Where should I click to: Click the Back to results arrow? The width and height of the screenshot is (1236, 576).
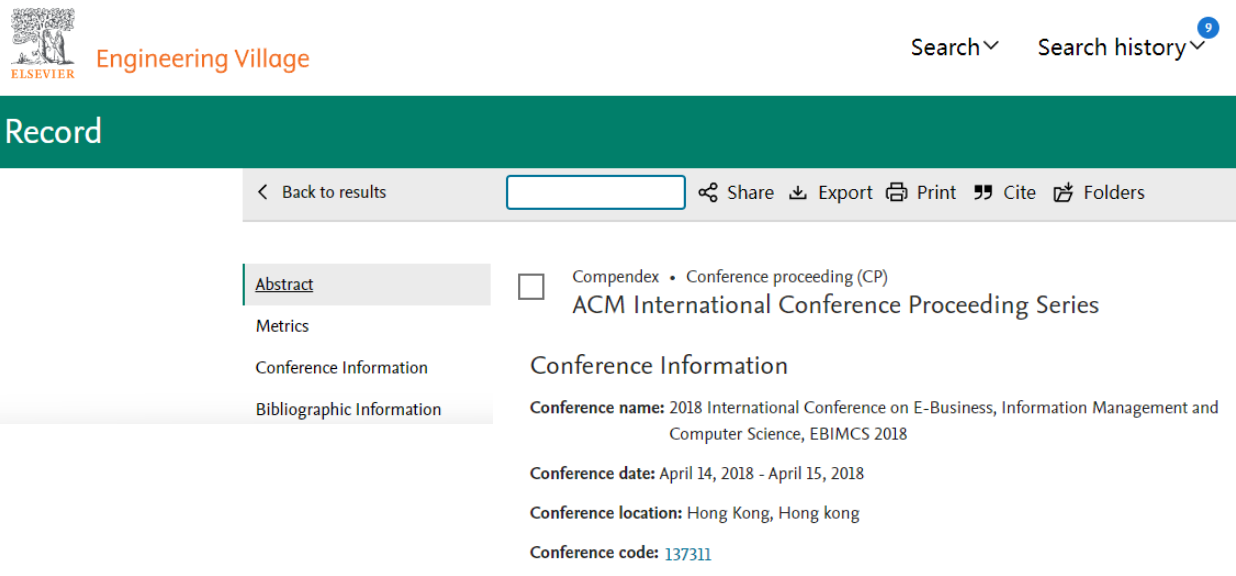263,192
